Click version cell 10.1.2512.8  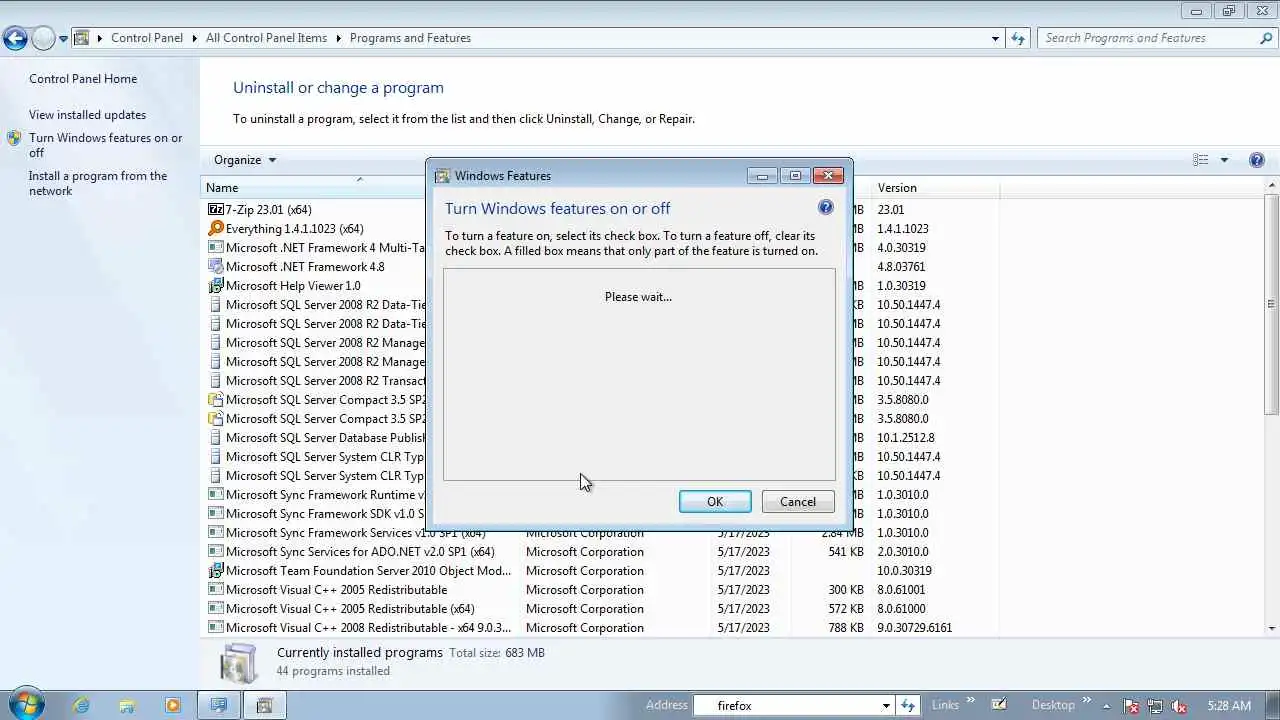(905, 437)
